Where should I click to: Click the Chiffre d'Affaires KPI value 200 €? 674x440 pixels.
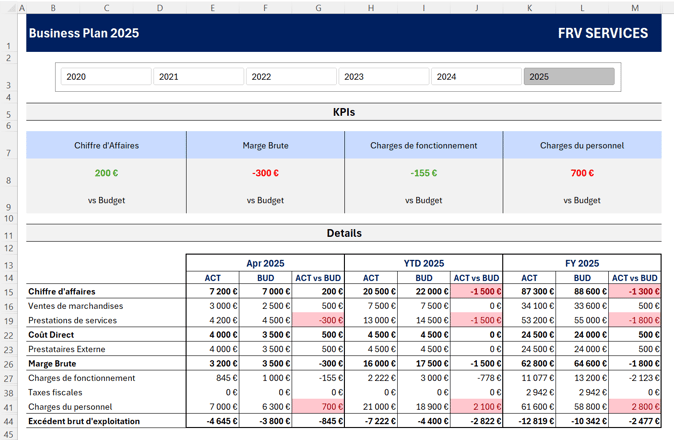(106, 173)
